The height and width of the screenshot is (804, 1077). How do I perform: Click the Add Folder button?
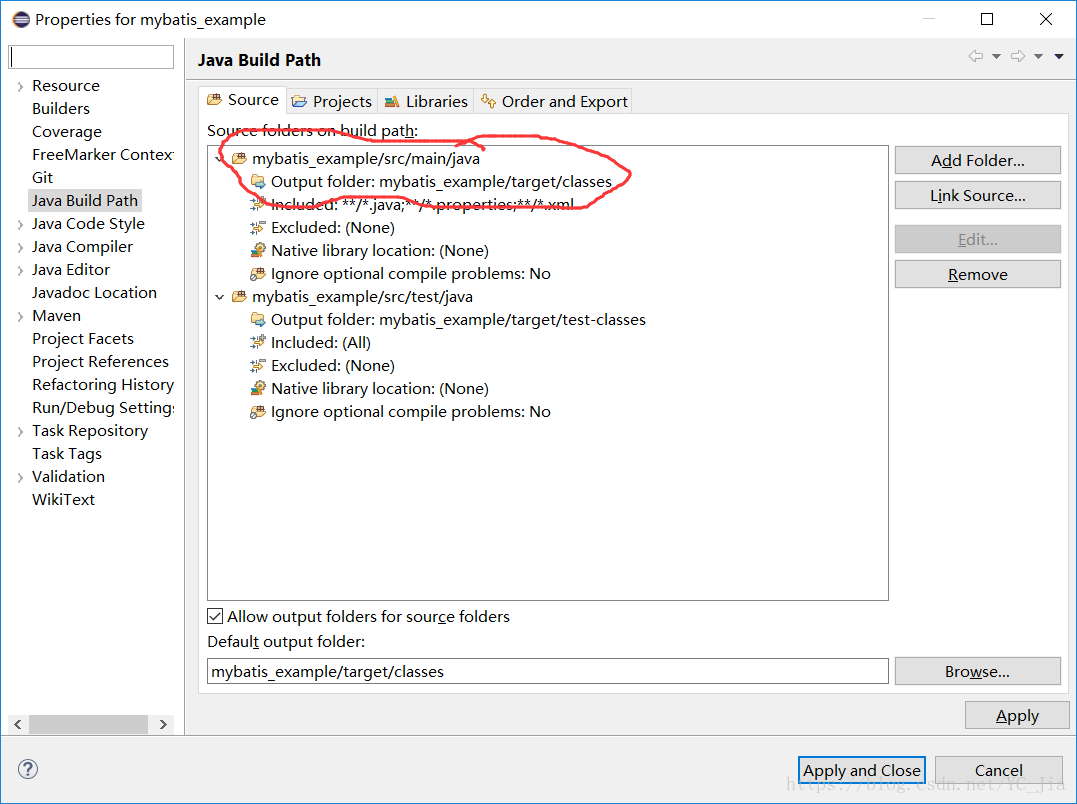pos(977,160)
